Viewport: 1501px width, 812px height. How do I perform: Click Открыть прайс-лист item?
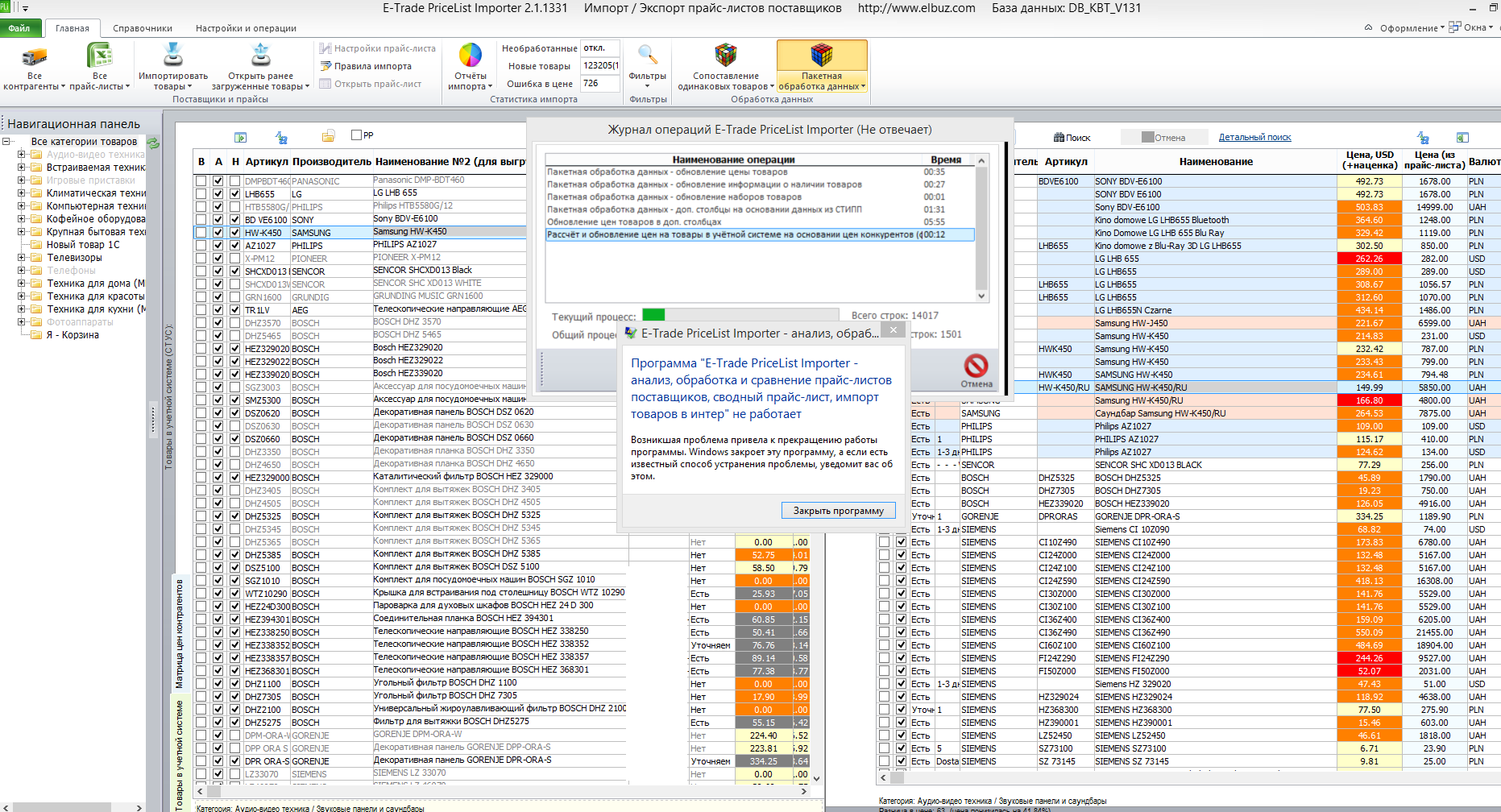coord(371,84)
